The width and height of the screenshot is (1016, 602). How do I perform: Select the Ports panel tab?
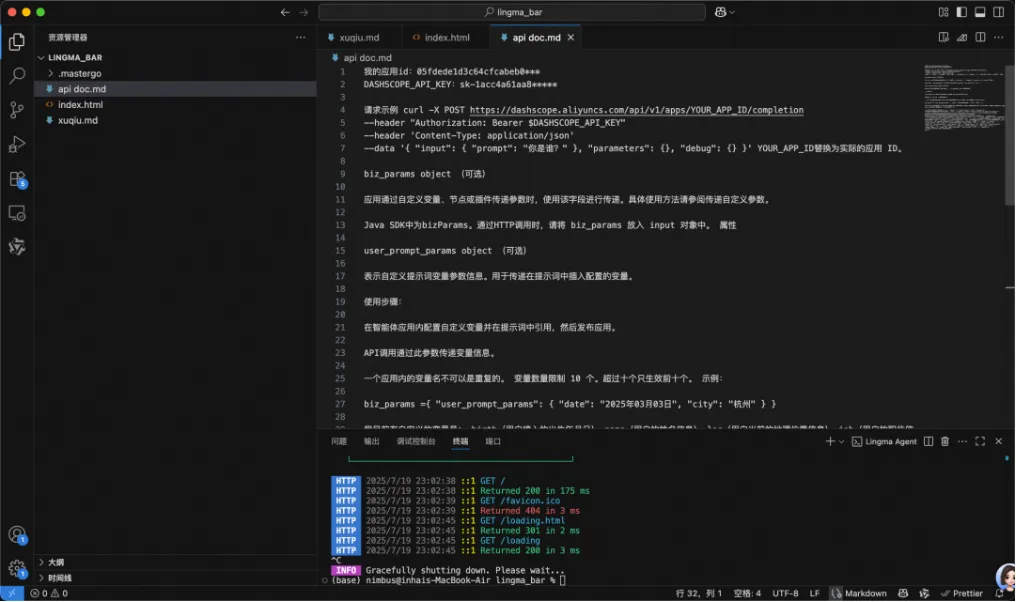493,441
